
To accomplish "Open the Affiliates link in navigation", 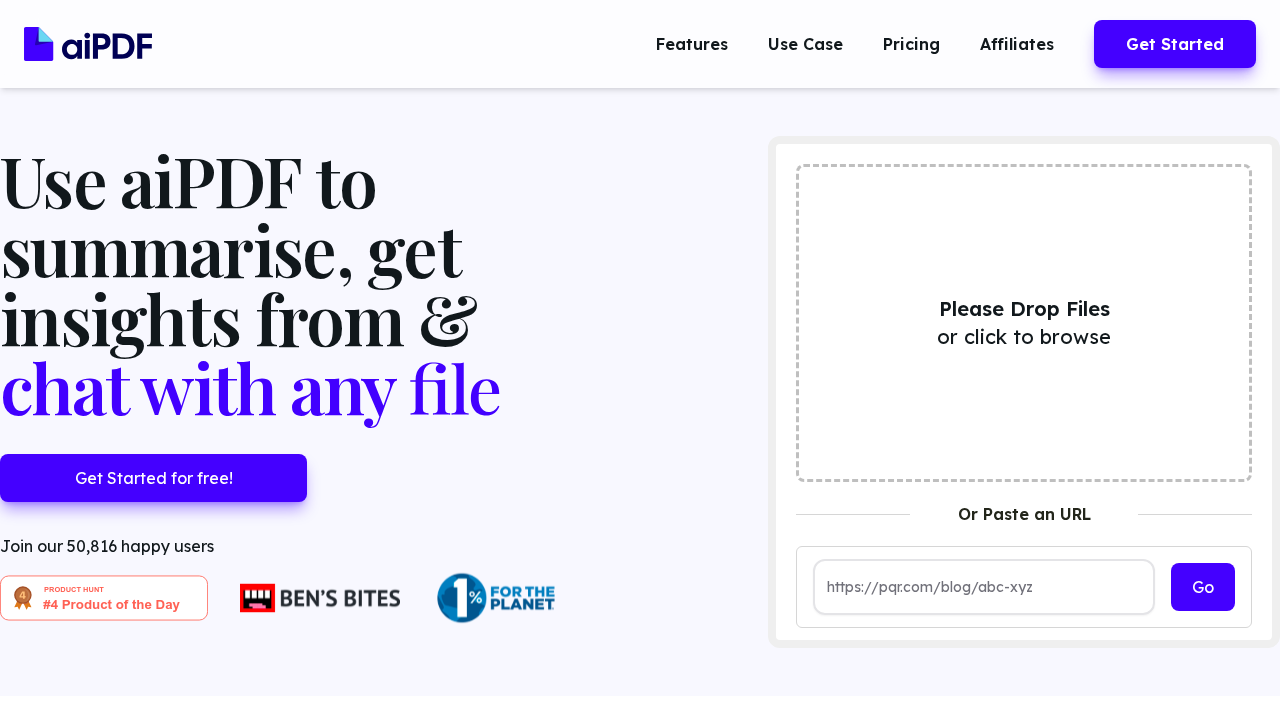I will click(1017, 44).
